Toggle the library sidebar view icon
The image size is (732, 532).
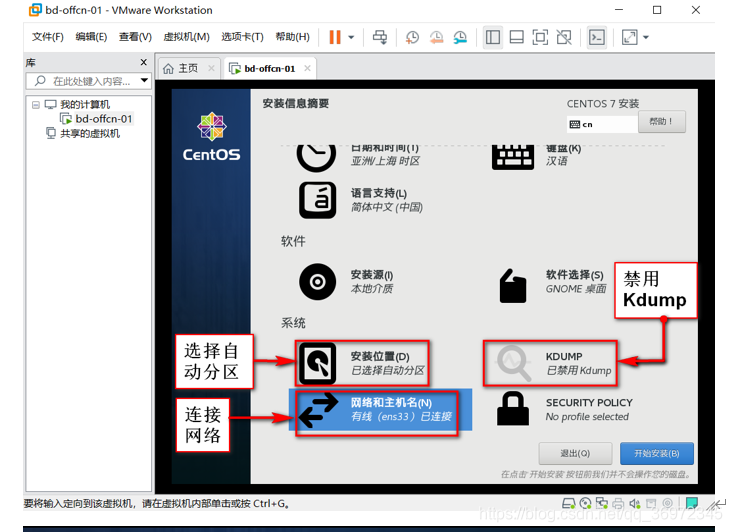point(493,37)
